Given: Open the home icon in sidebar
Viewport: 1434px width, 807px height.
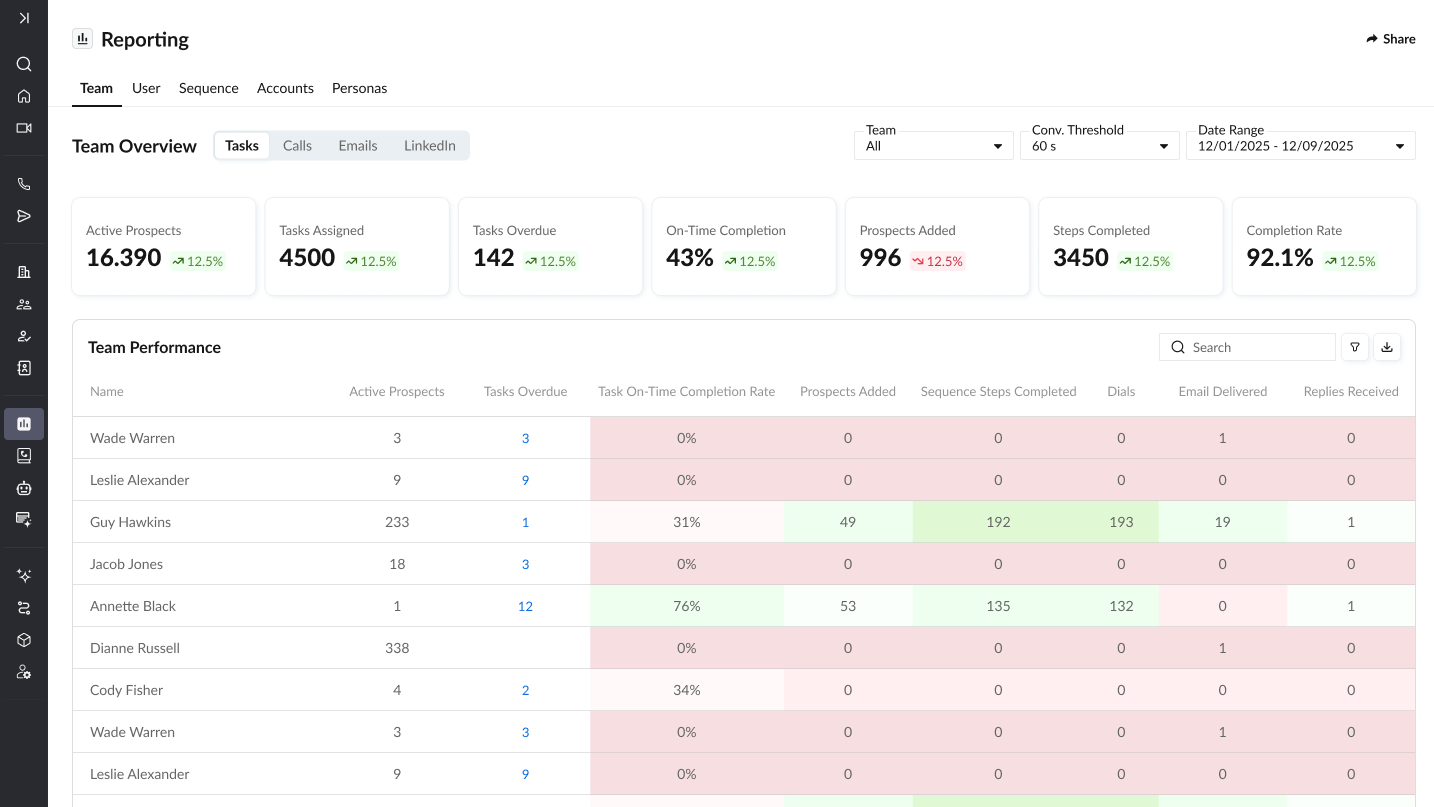Looking at the screenshot, I should pyautogui.click(x=24, y=96).
